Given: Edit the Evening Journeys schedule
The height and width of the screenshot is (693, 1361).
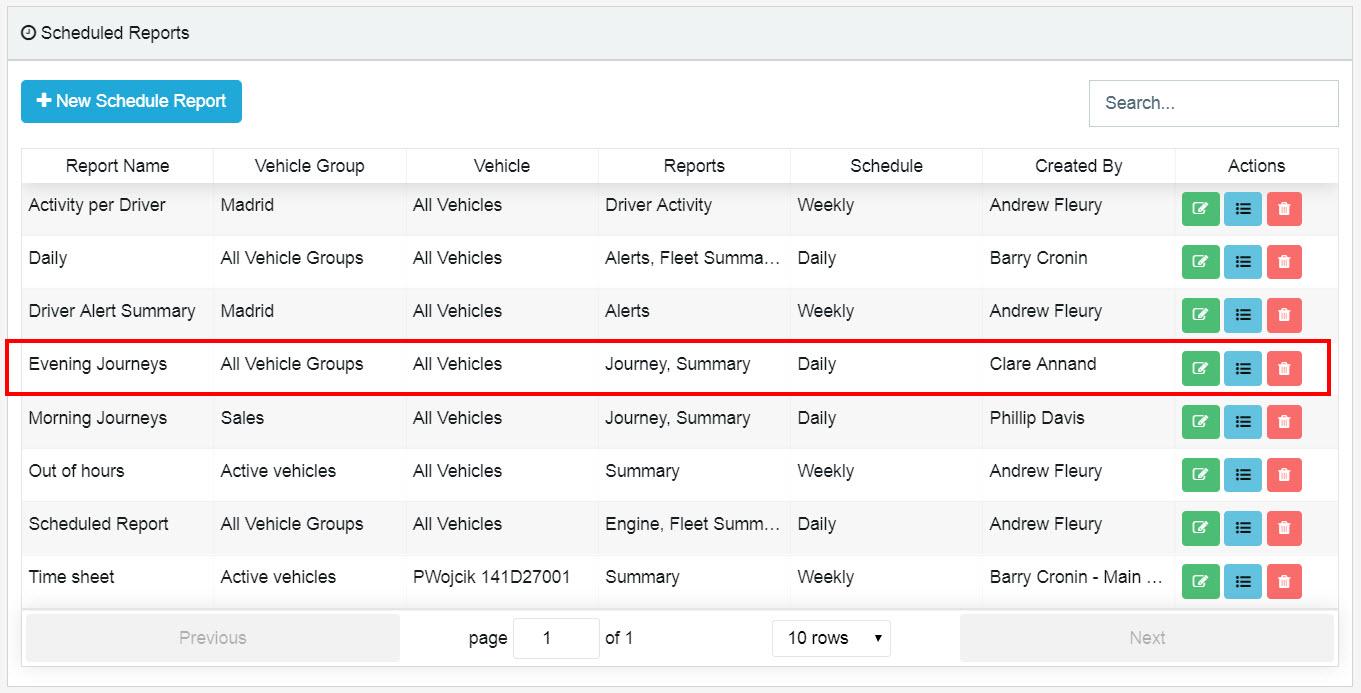Looking at the screenshot, I should click(1200, 368).
